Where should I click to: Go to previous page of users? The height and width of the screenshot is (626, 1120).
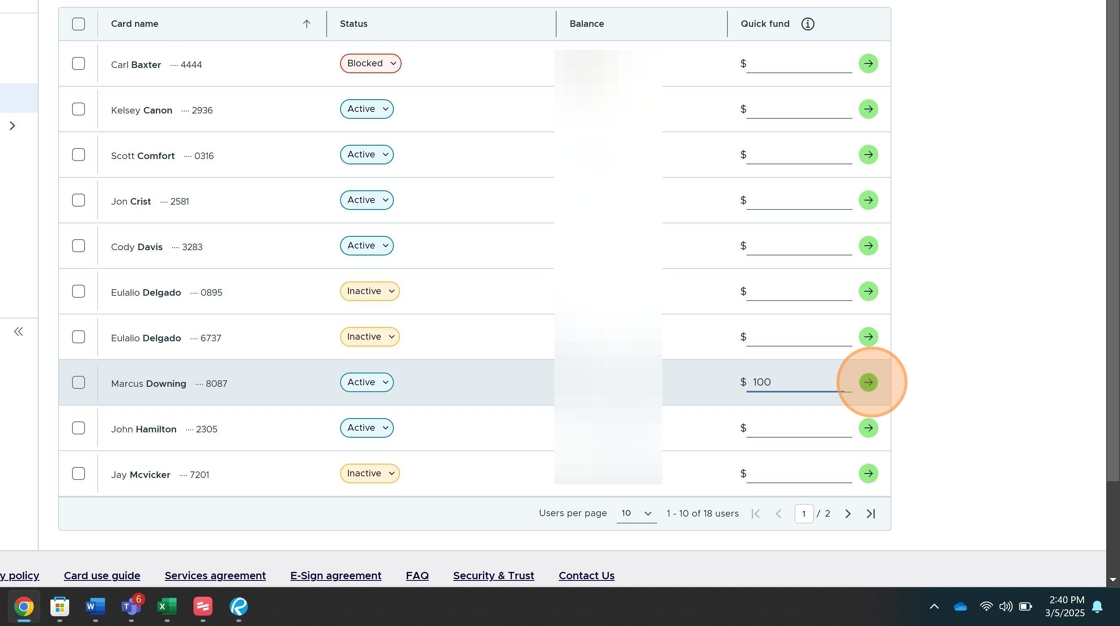pos(779,513)
